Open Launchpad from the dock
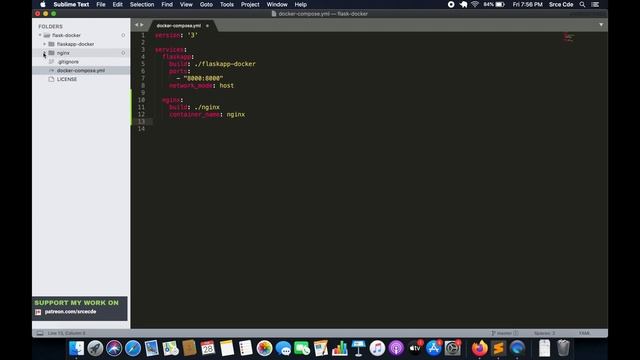The image size is (640, 360). tap(95, 348)
